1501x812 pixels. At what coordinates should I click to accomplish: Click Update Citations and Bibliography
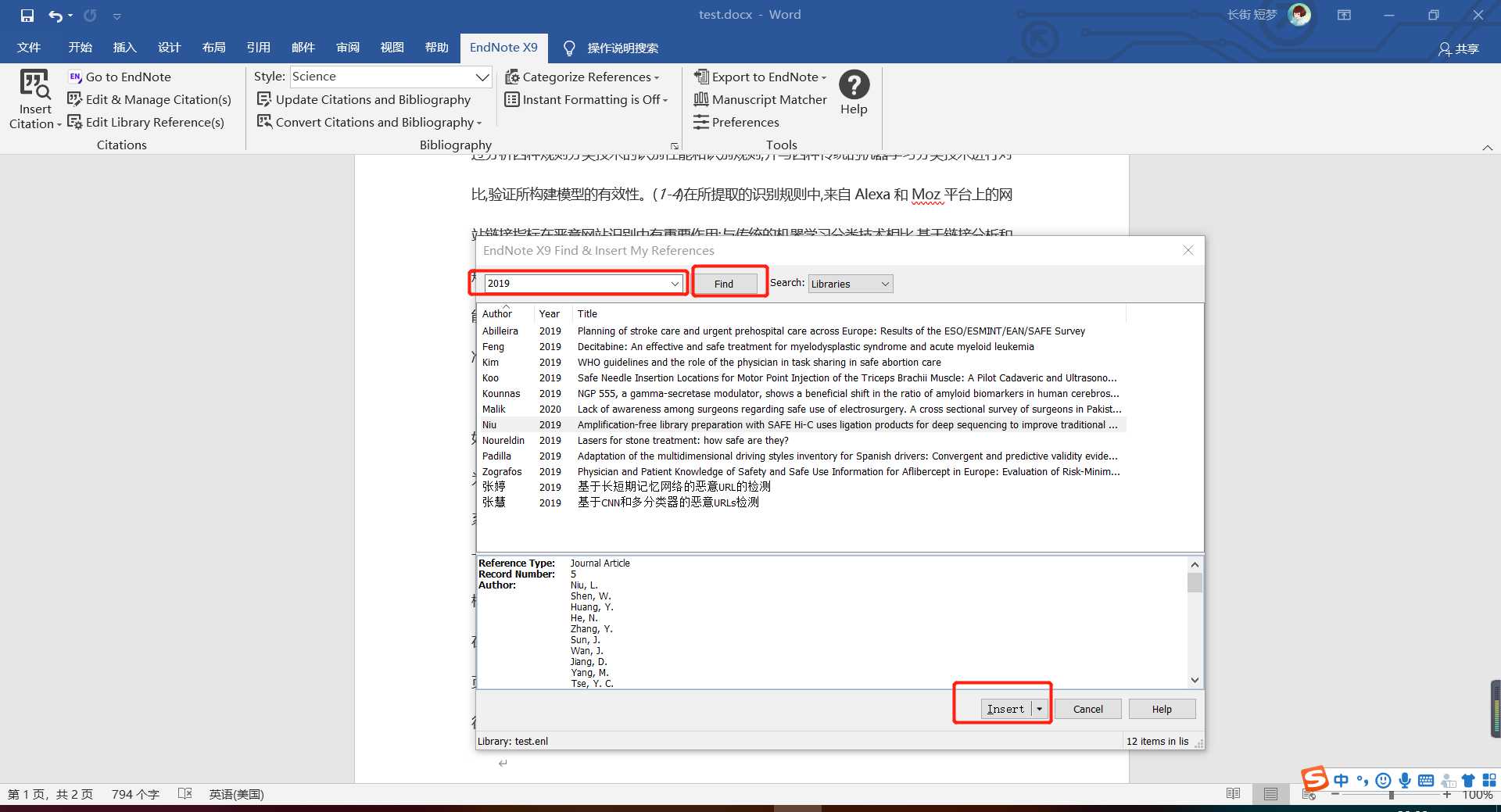(364, 99)
